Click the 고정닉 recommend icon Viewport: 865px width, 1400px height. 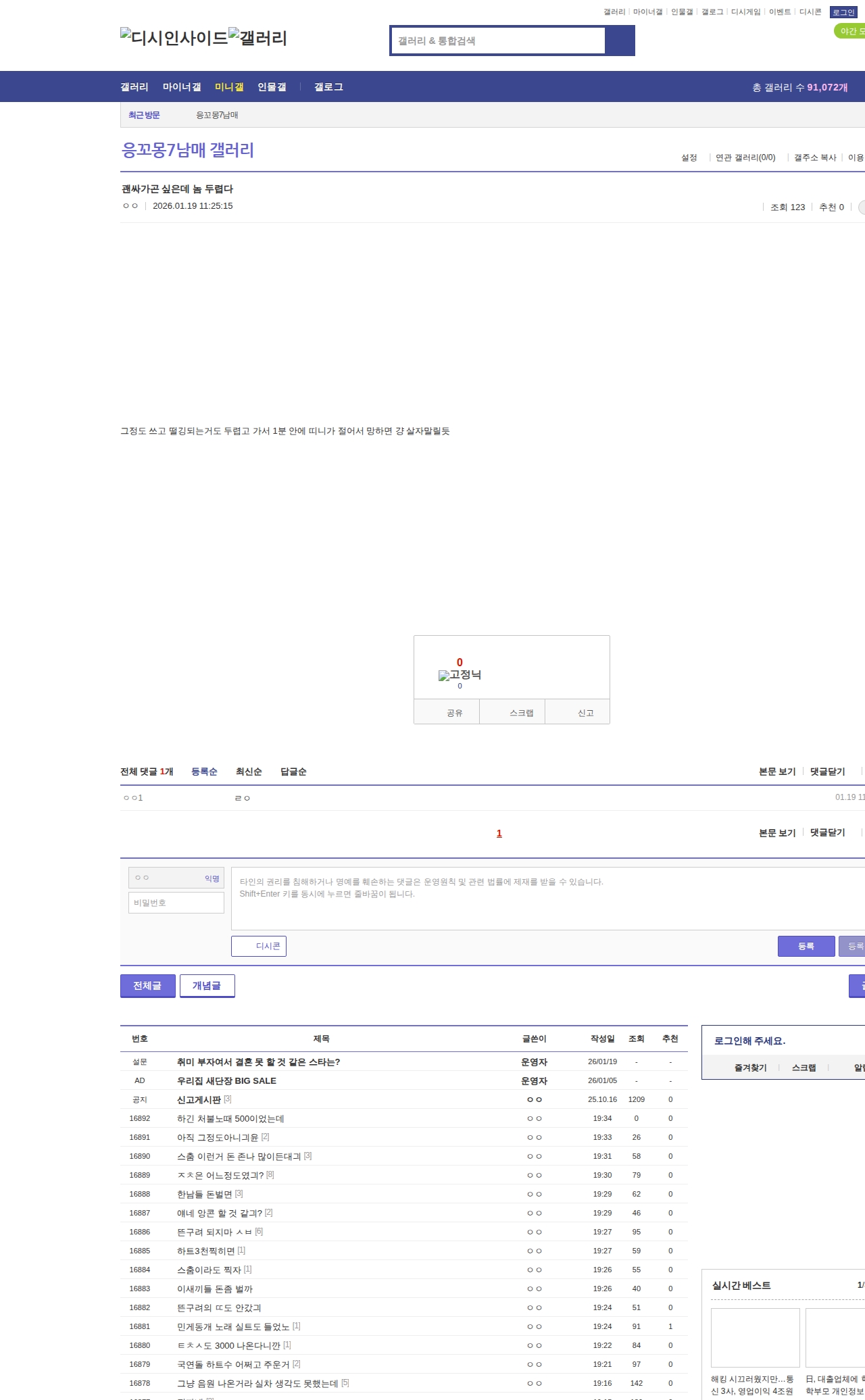(x=460, y=675)
